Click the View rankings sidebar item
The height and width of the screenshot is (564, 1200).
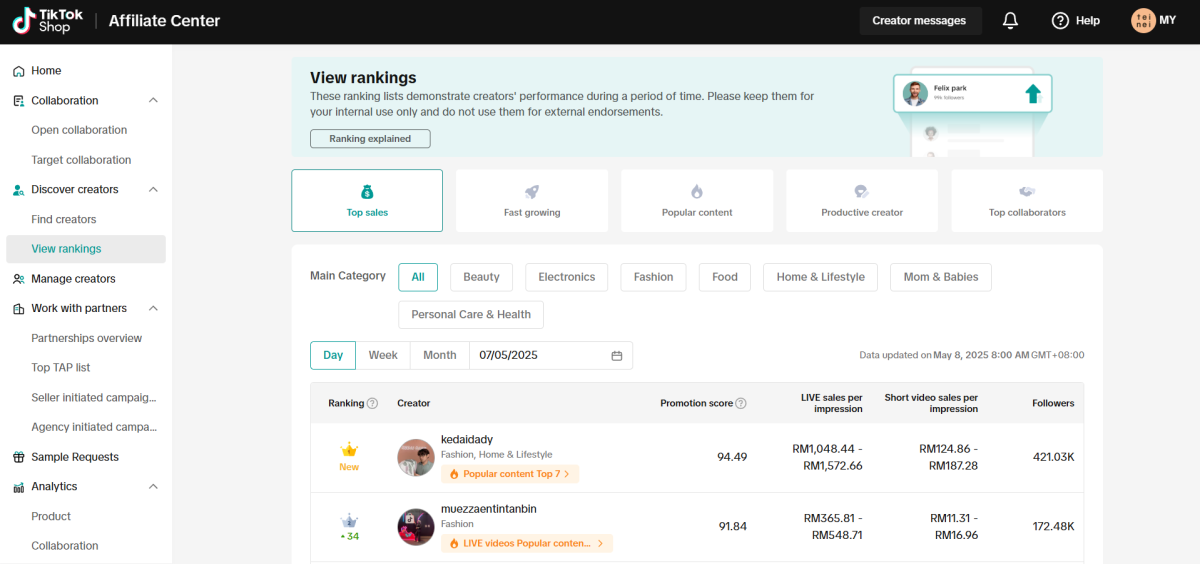click(x=86, y=249)
